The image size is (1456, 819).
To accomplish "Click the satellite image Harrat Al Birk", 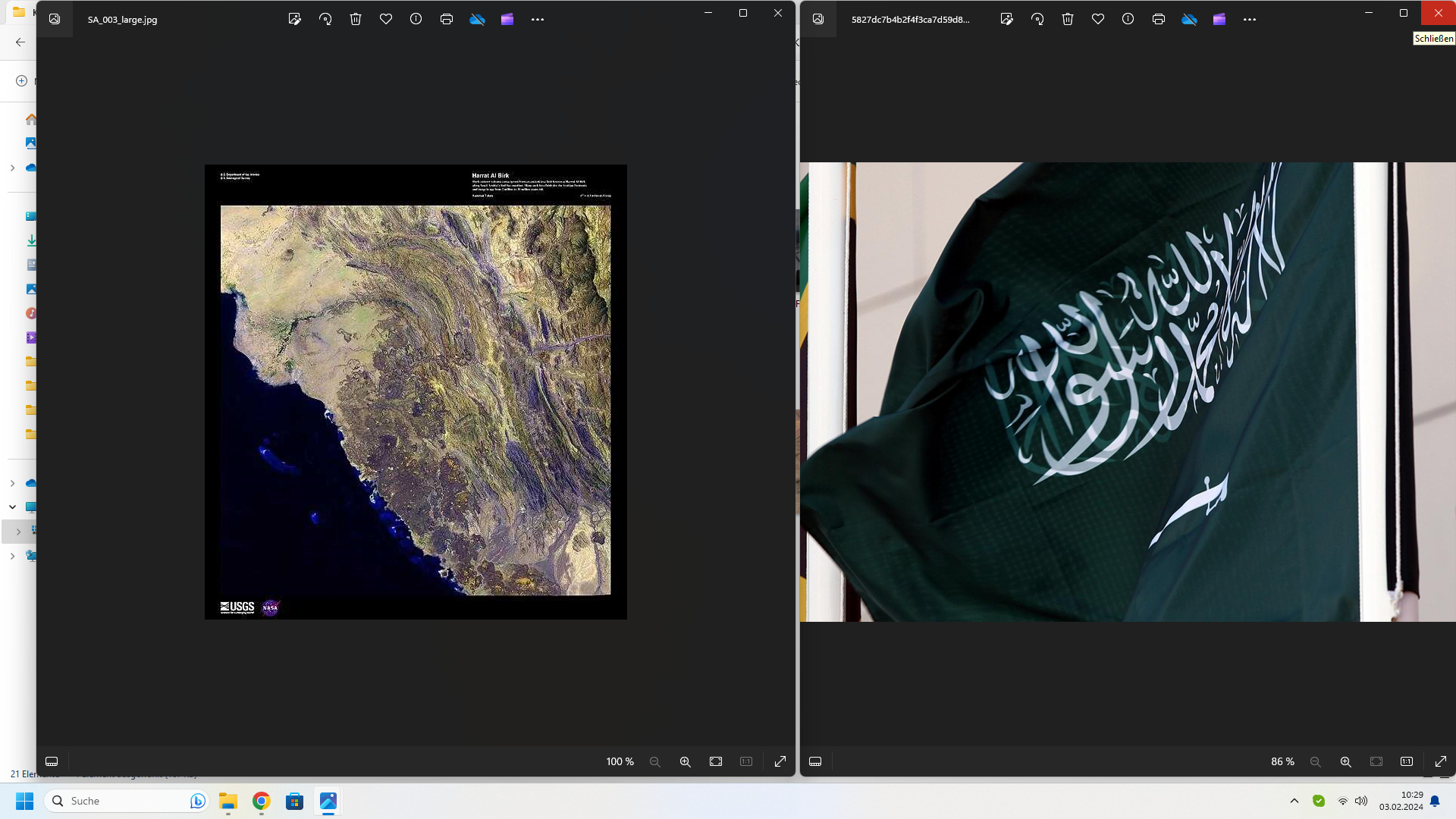I will click(x=416, y=392).
